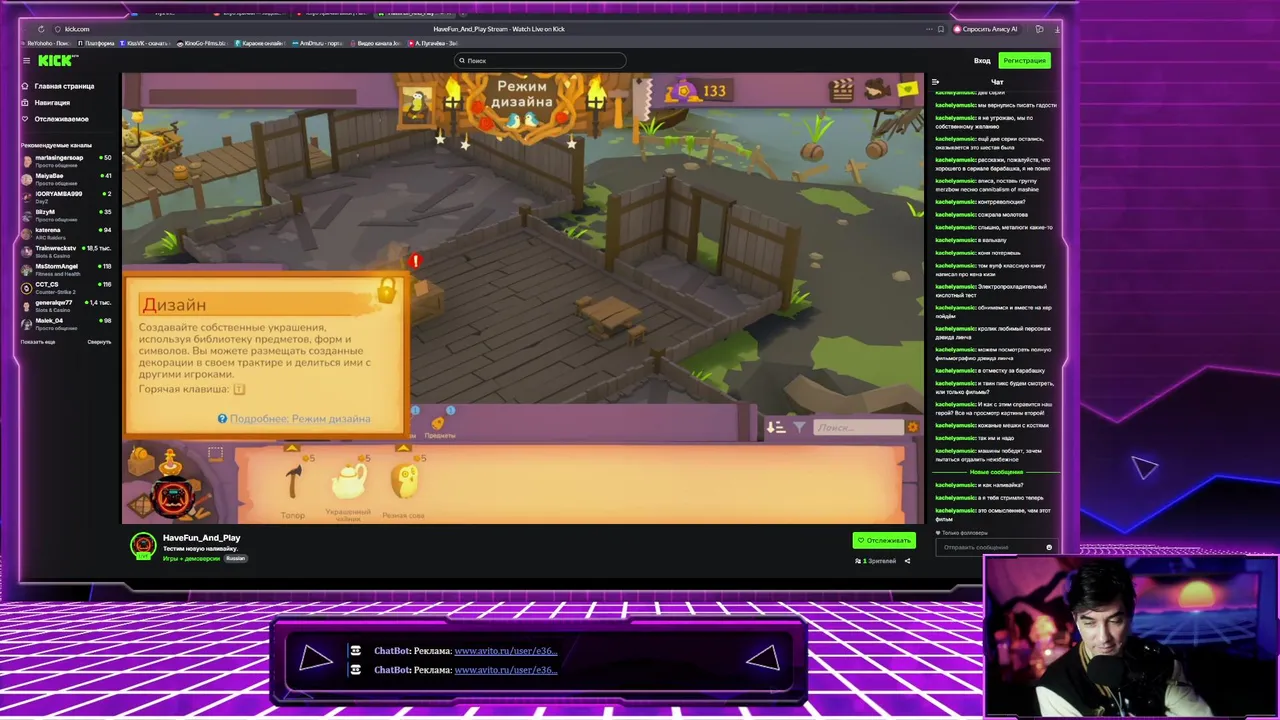This screenshot has width=1280, height=720.
Task: Click Свернуть to collapse channels list
Action: tap(99, 342)
